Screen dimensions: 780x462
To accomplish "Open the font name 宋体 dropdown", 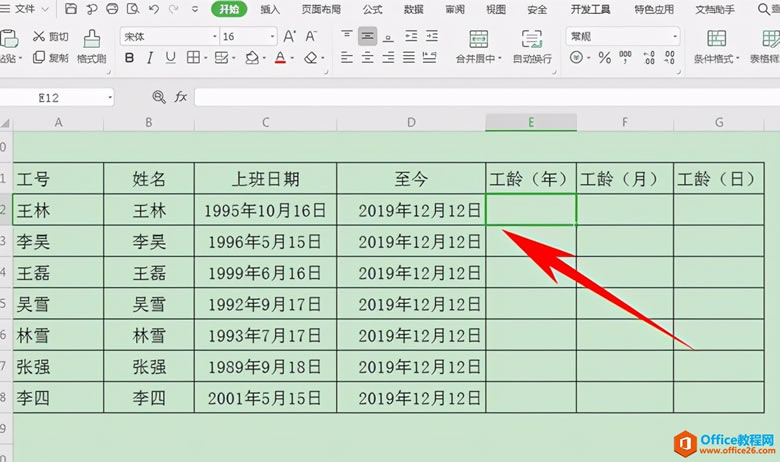I will tap(215, 37).
